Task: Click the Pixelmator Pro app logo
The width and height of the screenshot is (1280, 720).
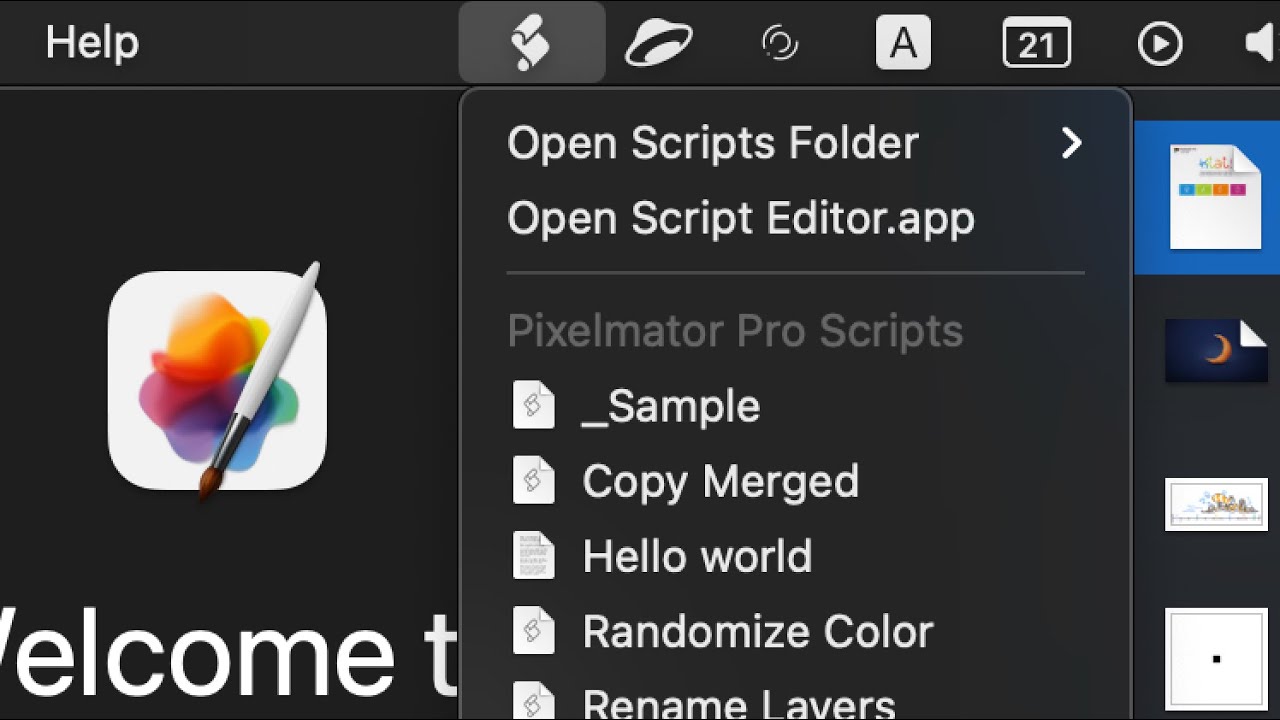Action: coord(218,380)
